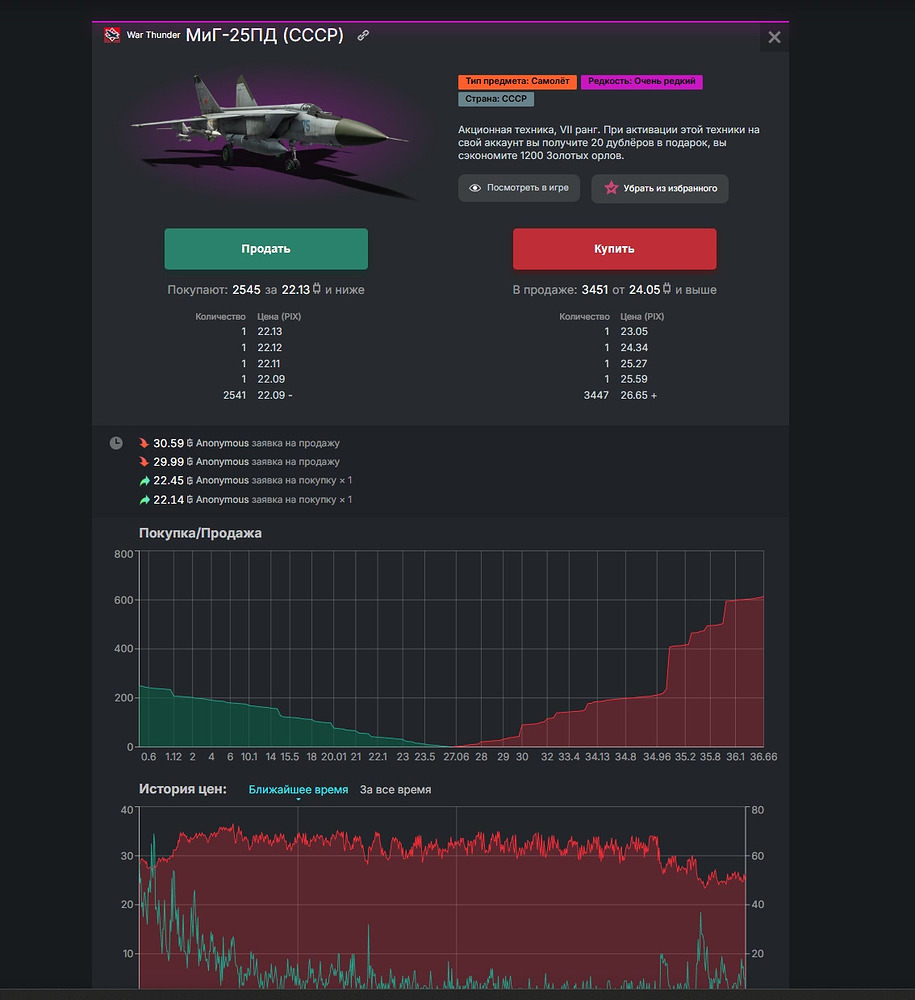Click red sell arrow next to 30.59

[144, 443]
